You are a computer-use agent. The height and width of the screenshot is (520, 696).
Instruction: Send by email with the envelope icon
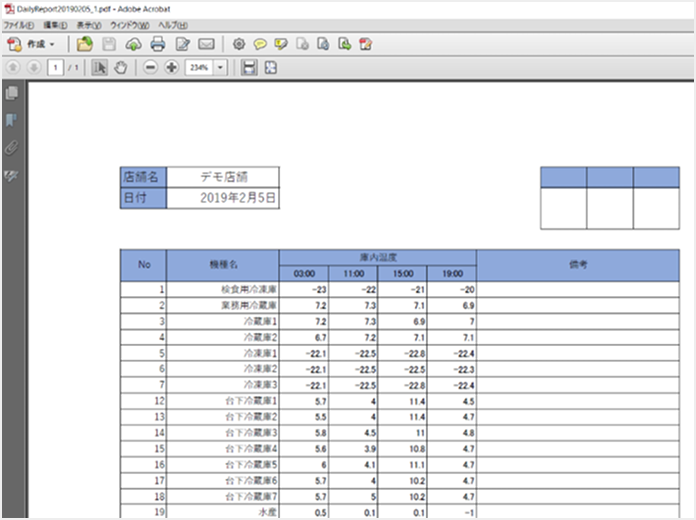coord(206,44)
